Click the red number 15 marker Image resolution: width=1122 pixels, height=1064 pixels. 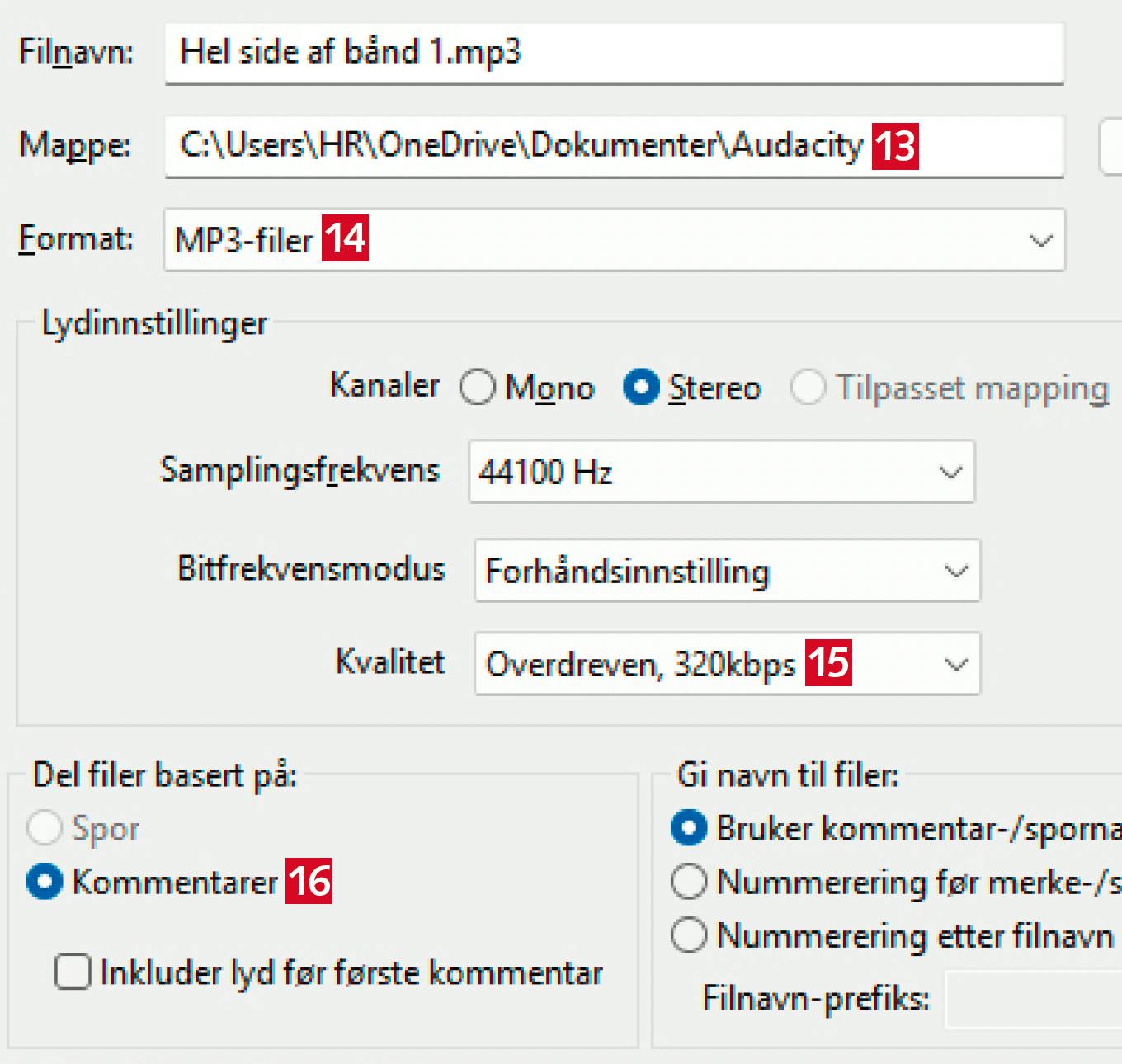point(828,662)
